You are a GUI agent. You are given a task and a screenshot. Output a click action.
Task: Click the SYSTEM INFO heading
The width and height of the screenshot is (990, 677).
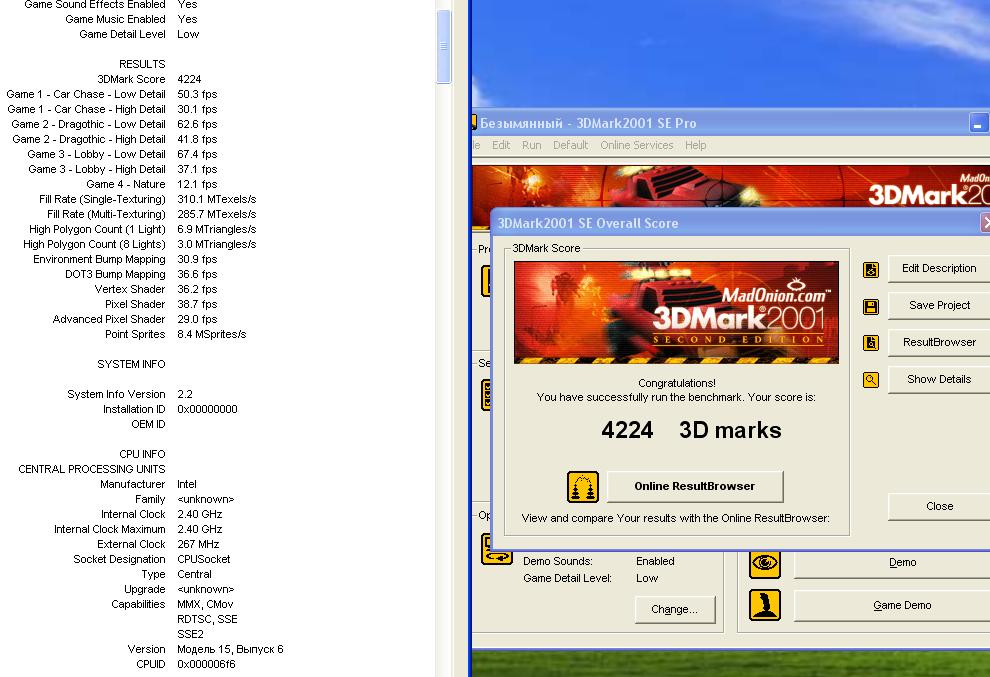tap(131, 364)
